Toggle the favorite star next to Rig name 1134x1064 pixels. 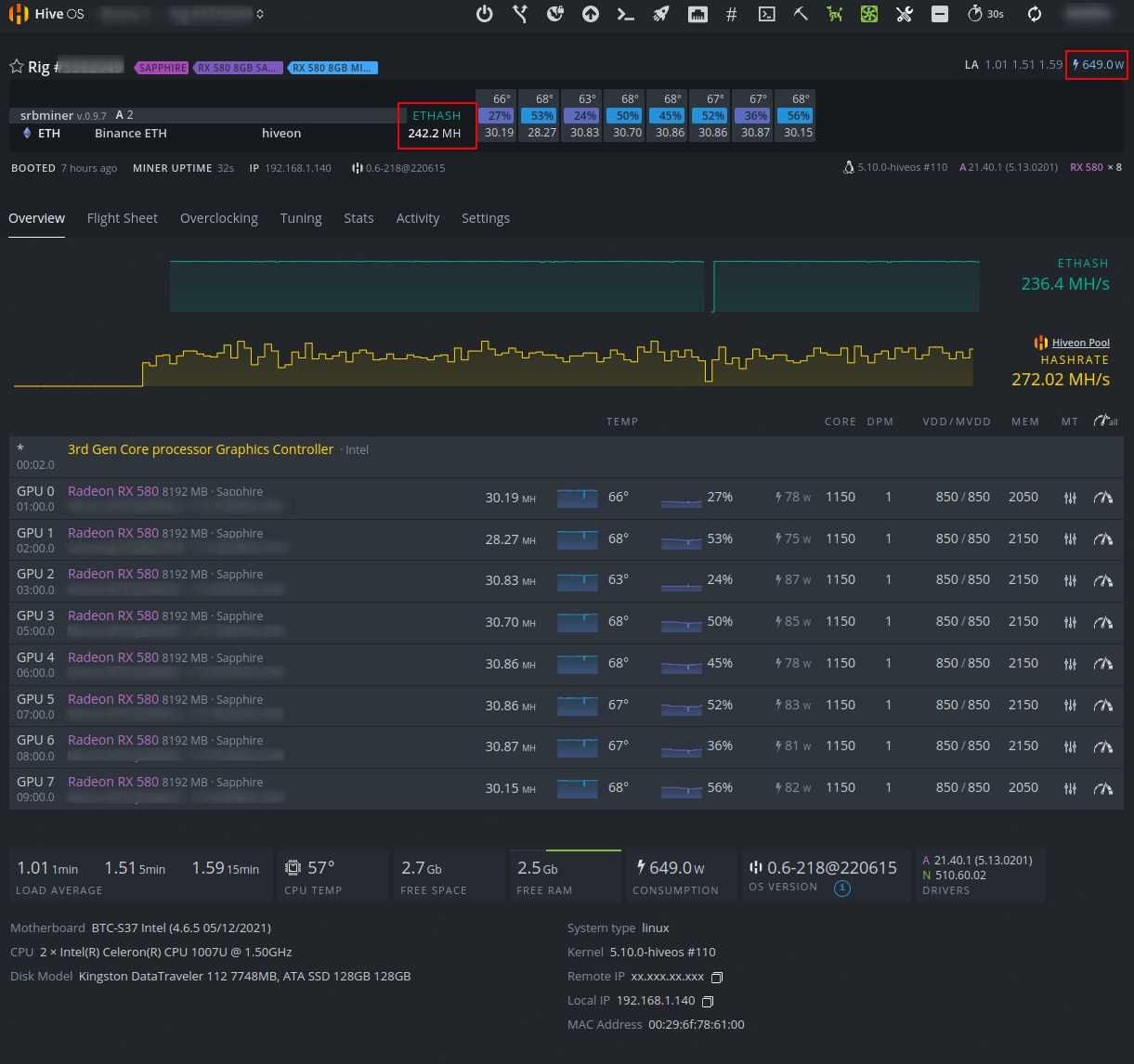pyautogui.click(x=17, y=67)
